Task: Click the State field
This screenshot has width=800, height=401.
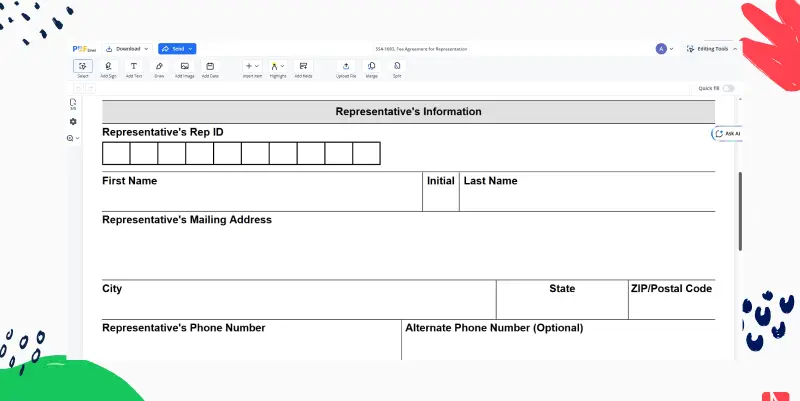Action: coord(562,300)
